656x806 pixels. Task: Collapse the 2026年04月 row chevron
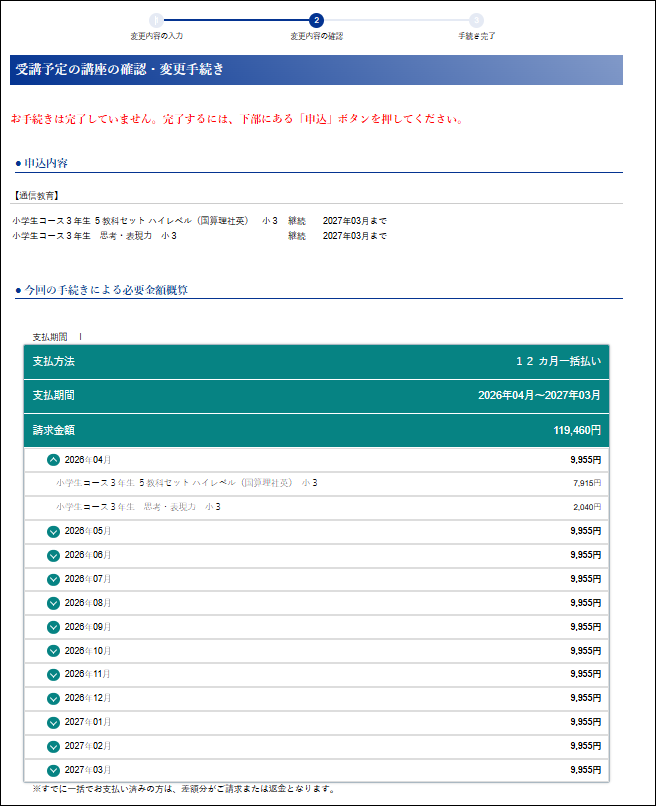53,460
